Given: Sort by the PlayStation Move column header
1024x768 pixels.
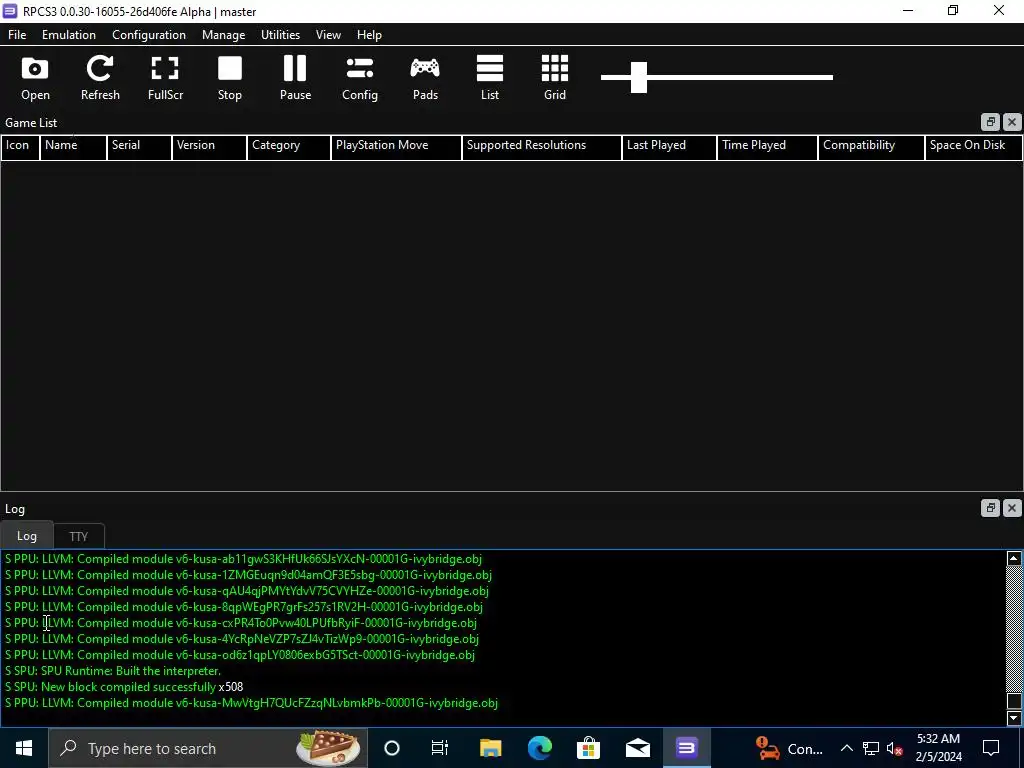Looking at the screenshot, I should 396,146.
